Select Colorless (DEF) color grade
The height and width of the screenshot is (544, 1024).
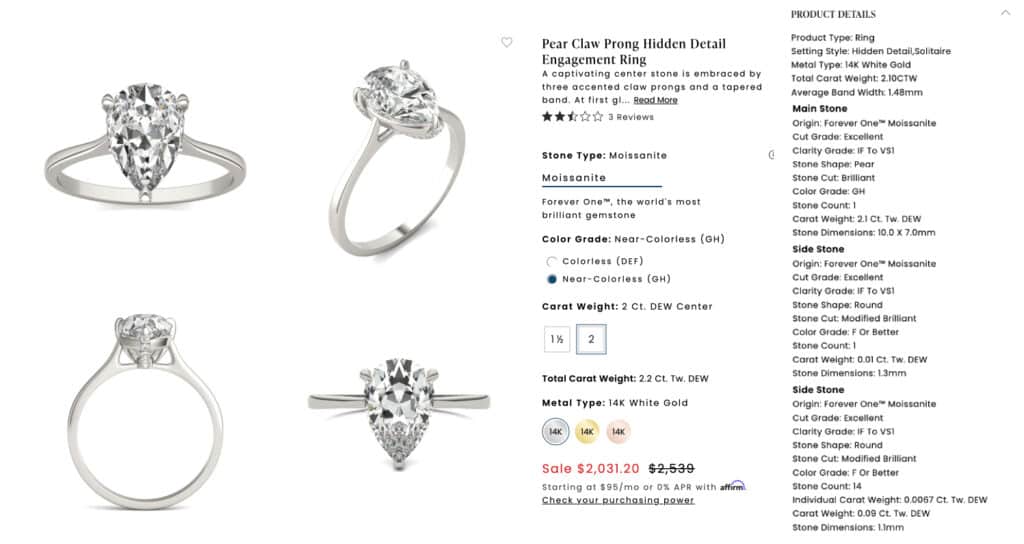(551, 261)
